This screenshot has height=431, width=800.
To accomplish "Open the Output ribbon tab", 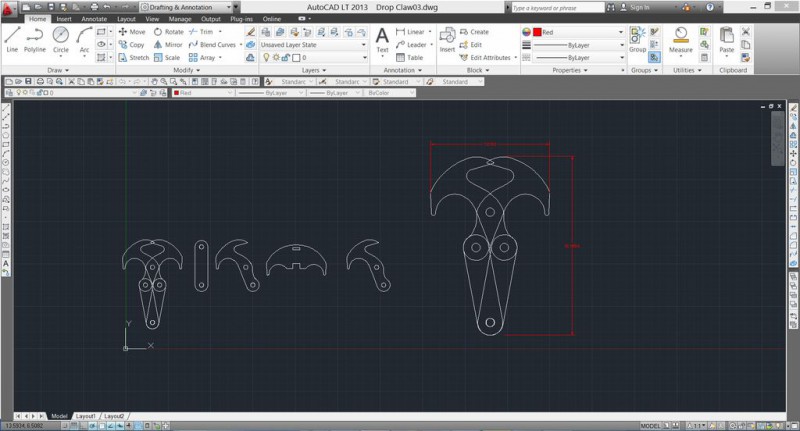I will point(210,19).
